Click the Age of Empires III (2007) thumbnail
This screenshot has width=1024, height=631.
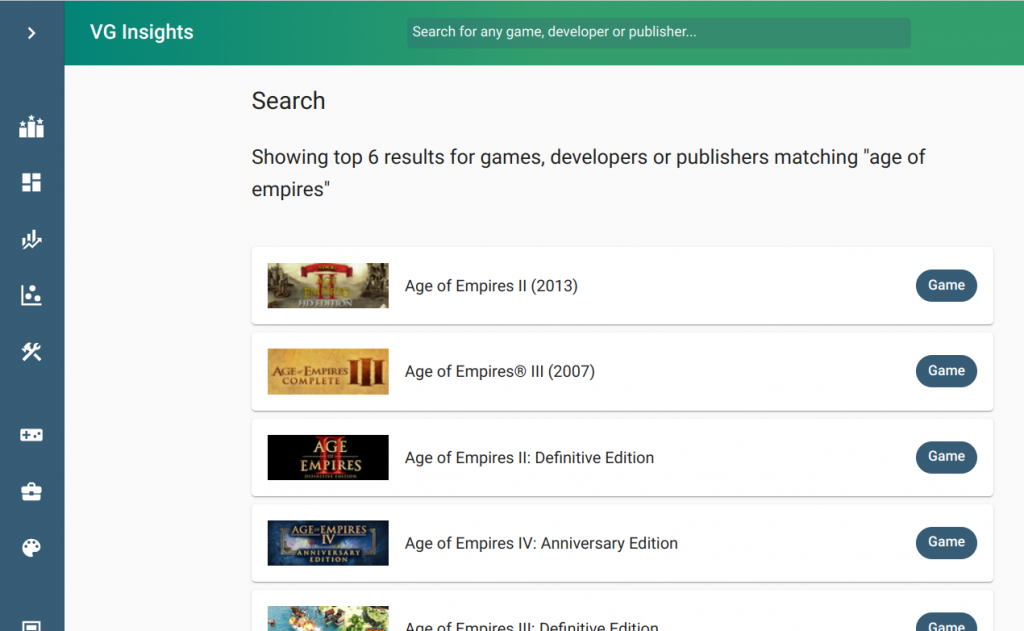tap(328, 371)
